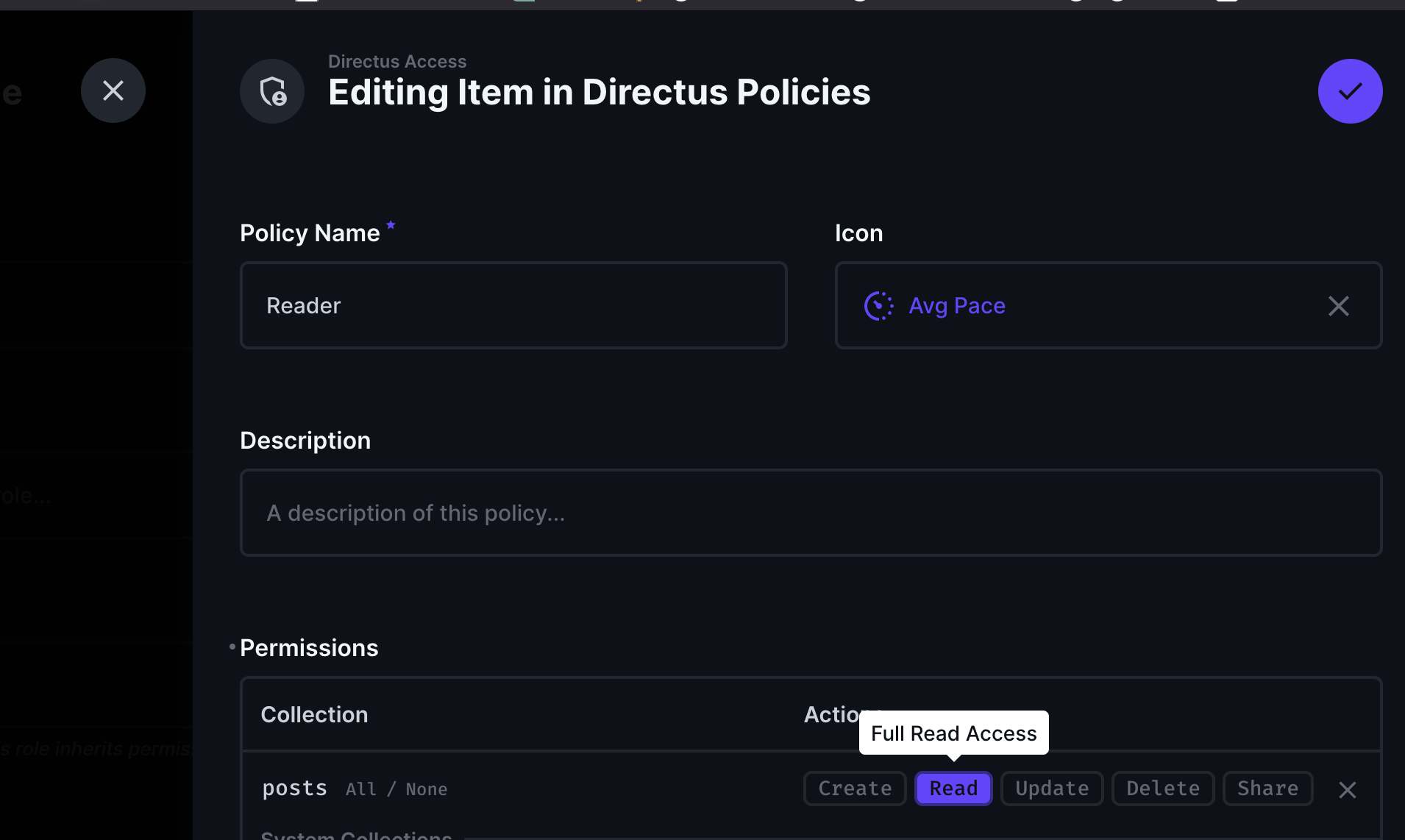Click the Avg Pace icon glyph

pyautogui.click(x=878, y=306)
